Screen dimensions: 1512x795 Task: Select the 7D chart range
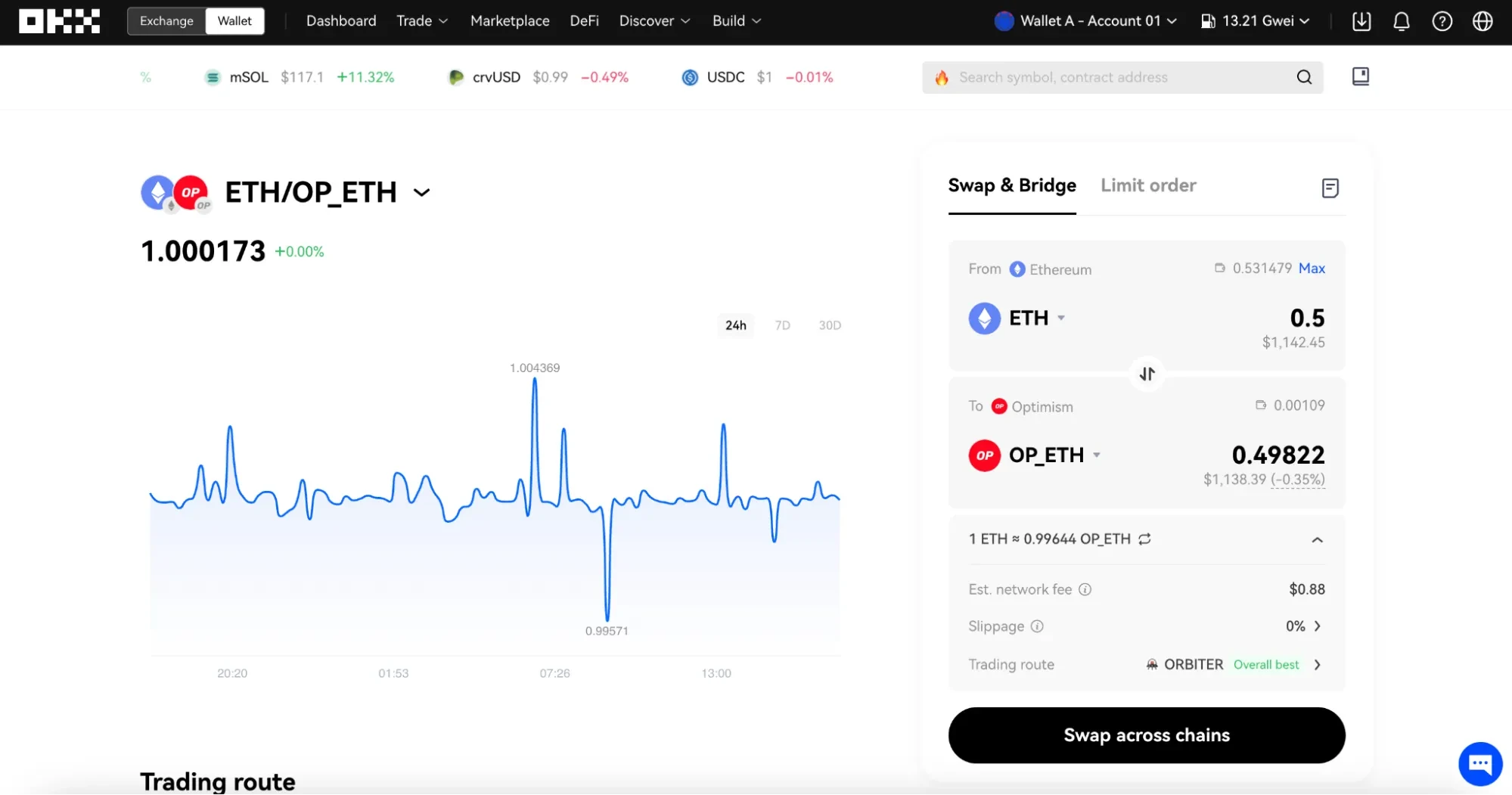[x=782, y=325]
